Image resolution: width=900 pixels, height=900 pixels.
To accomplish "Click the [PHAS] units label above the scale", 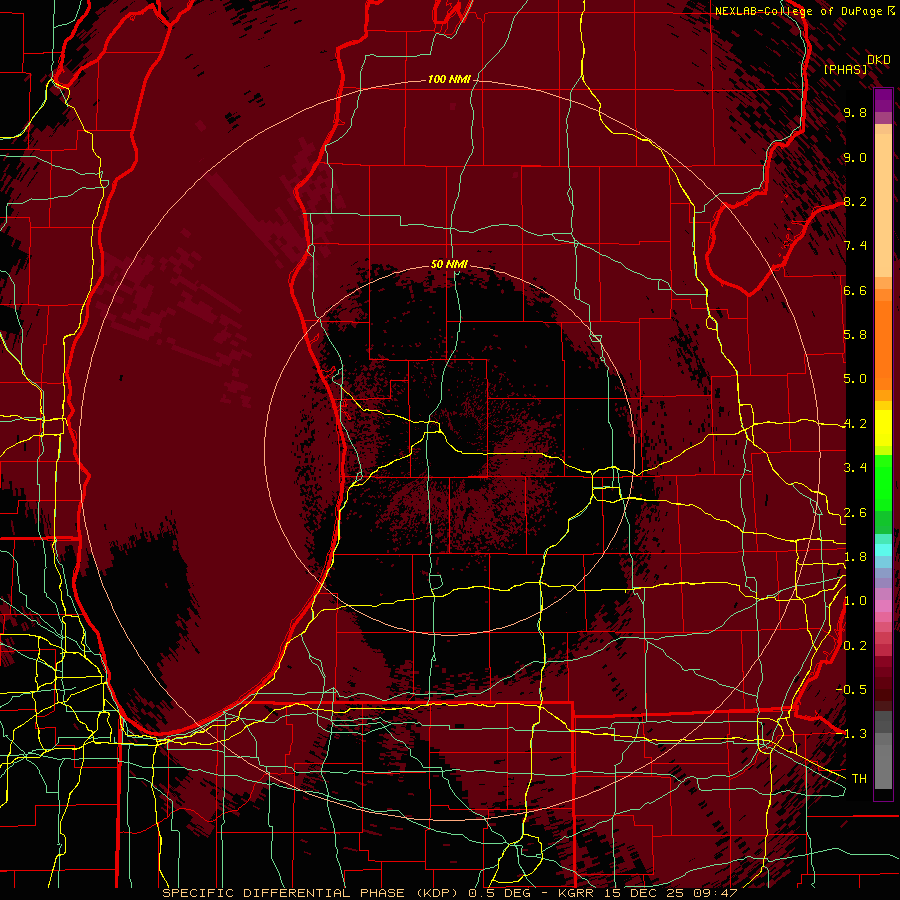I will pyautogui.click(x=845, y=70).
